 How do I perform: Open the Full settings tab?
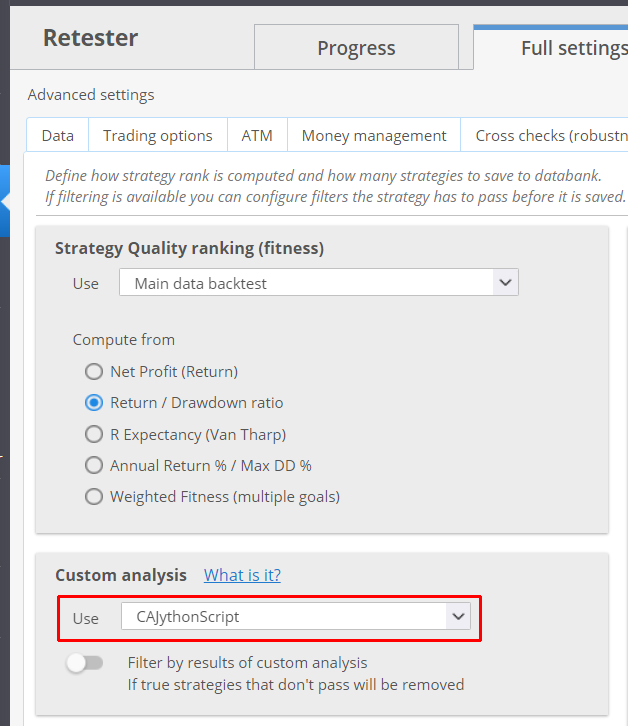point(551,47)
